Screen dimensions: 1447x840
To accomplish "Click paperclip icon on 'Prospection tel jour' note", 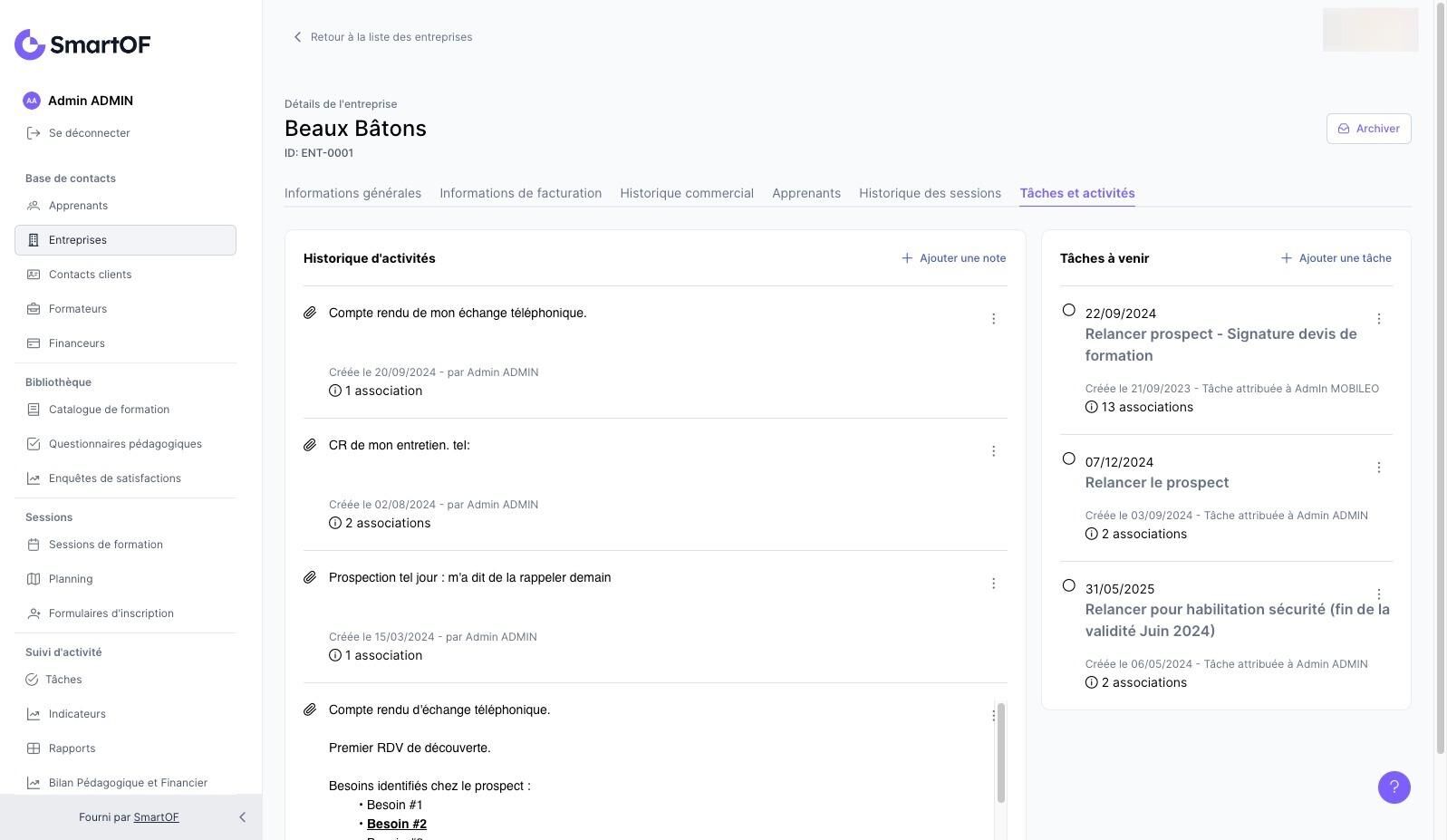I will (310, 577).
